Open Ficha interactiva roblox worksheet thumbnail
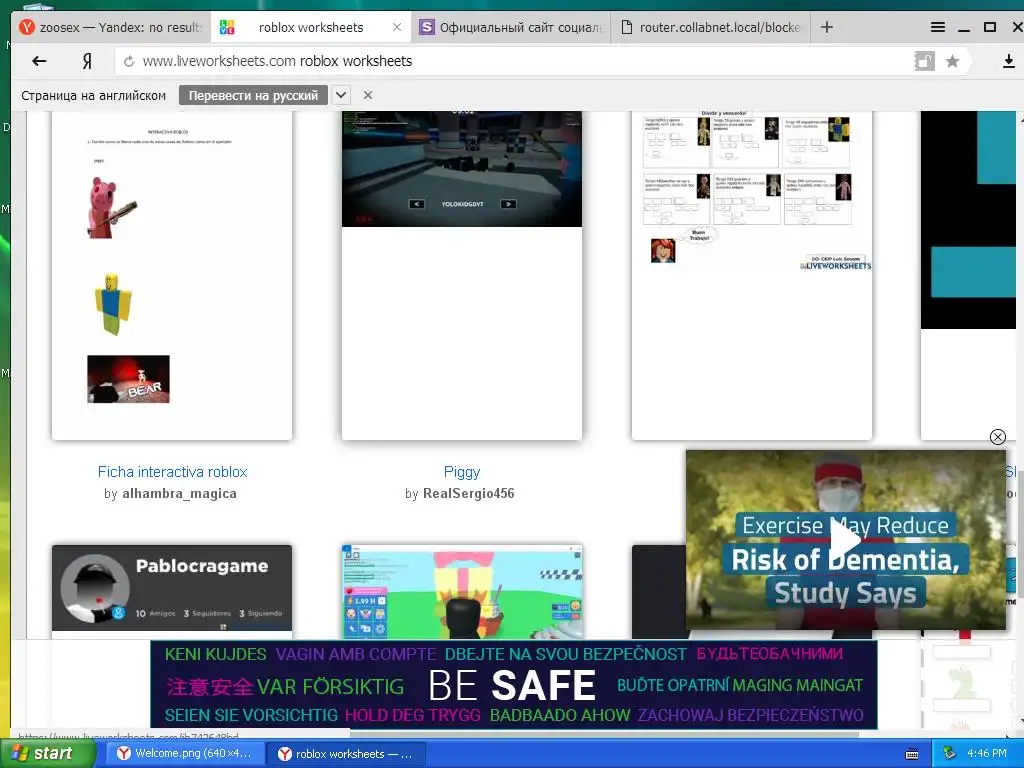Image resolution: width=1024 pixels, height=768 pixels. [x=172, y=276]
